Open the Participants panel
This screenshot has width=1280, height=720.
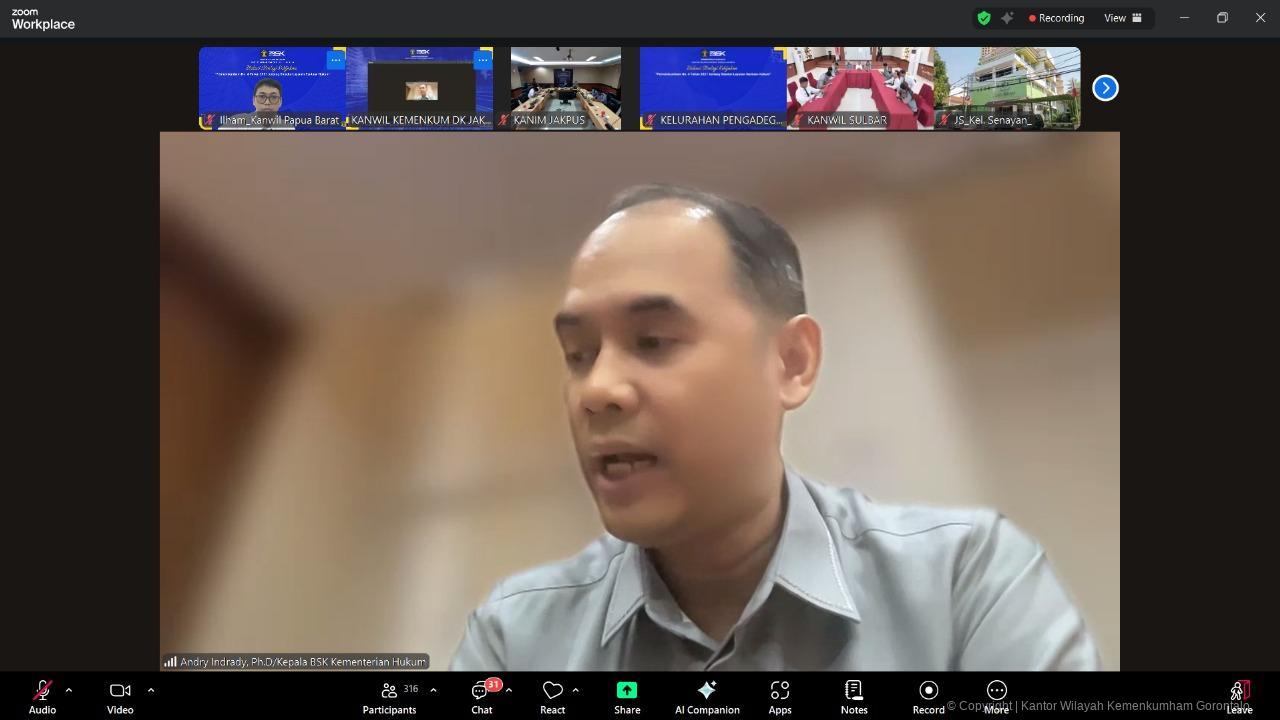point(390,696)
